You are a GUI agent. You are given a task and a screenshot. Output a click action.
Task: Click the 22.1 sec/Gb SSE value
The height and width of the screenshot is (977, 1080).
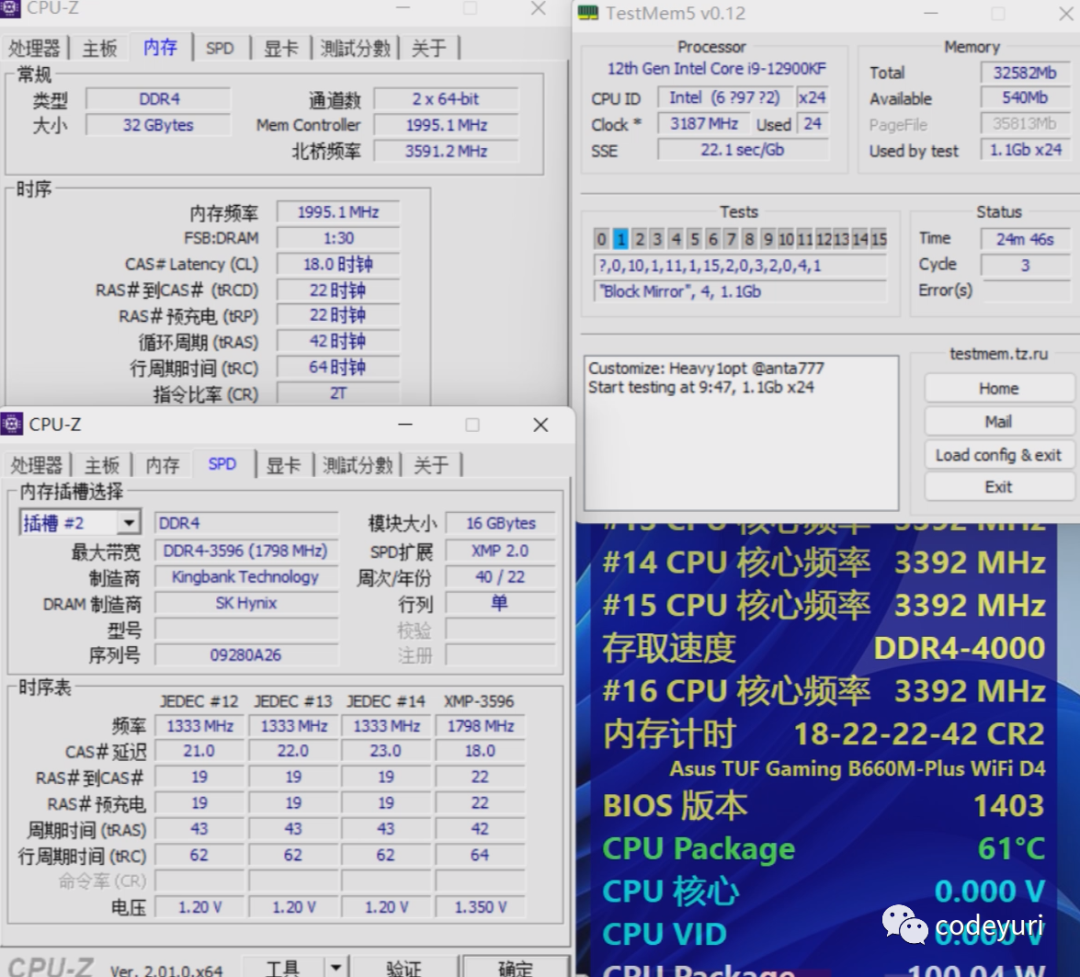[x=742, y=150]
